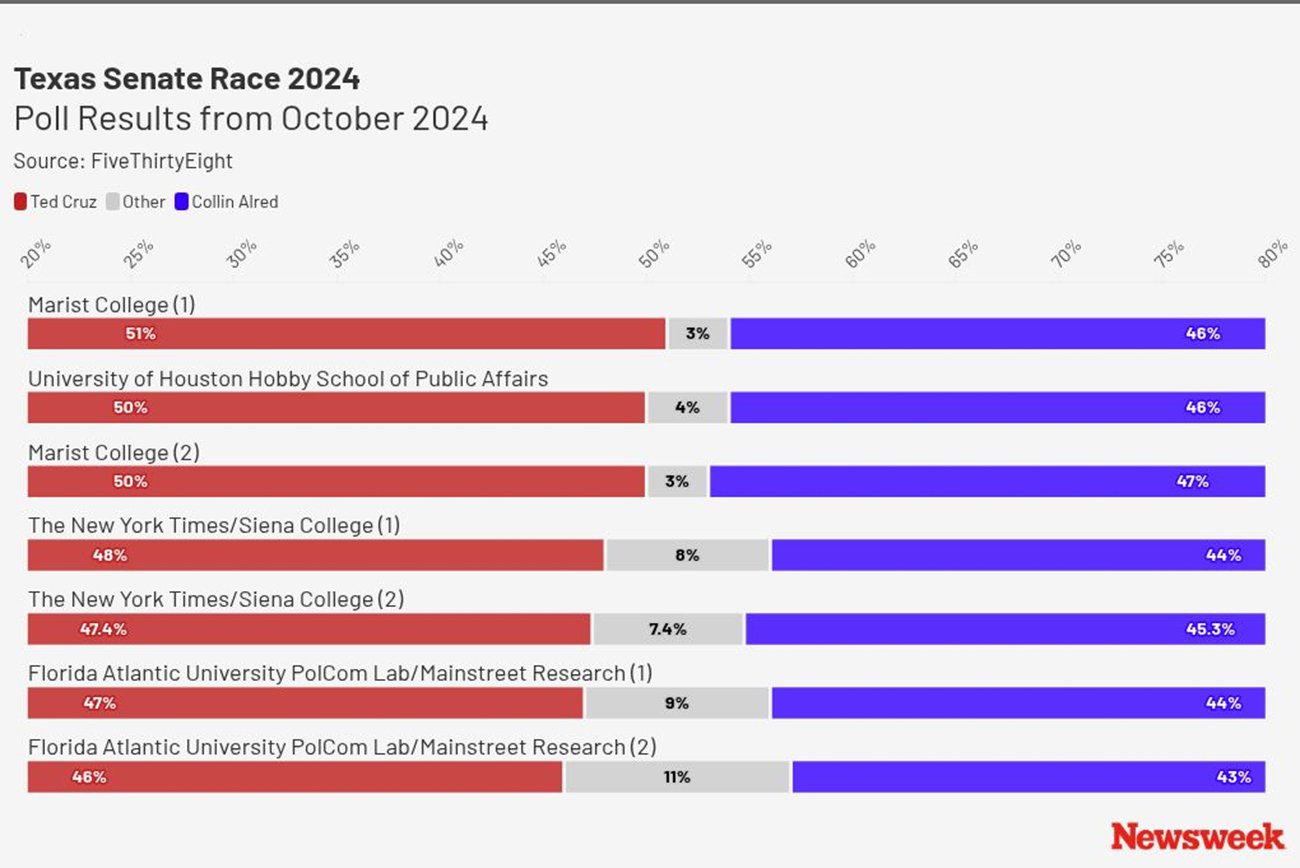This screenshot has height=868, width=1300.
Task: Click the Poll Results from October 2024 subtitle
Action: 251,119
